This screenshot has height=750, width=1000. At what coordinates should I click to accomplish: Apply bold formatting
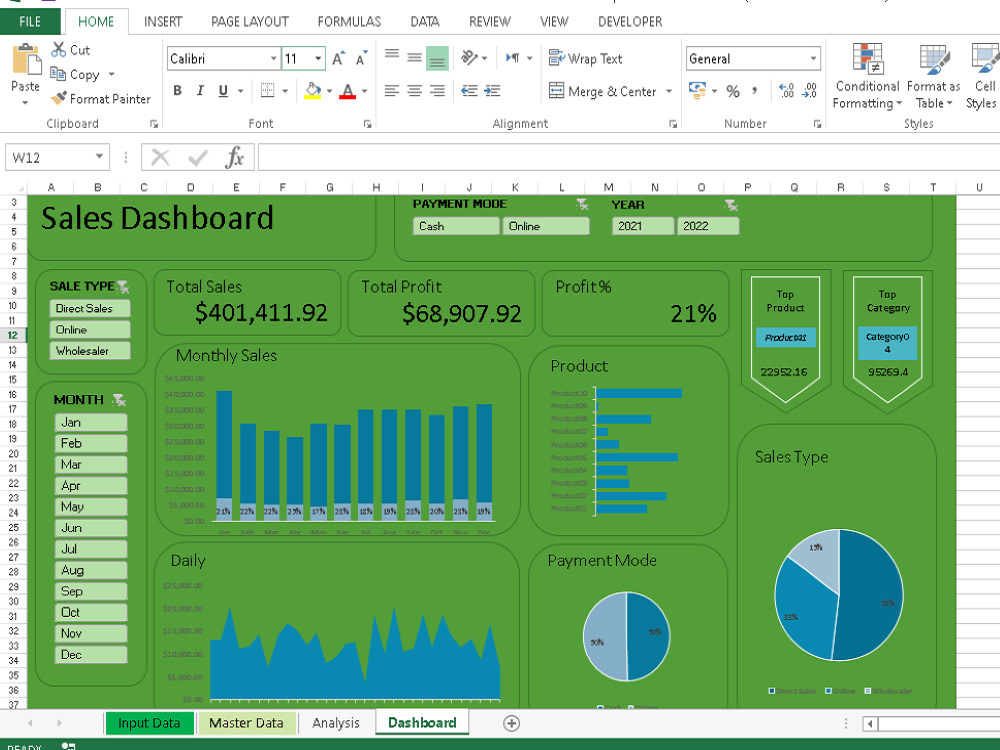coord(177,90)
